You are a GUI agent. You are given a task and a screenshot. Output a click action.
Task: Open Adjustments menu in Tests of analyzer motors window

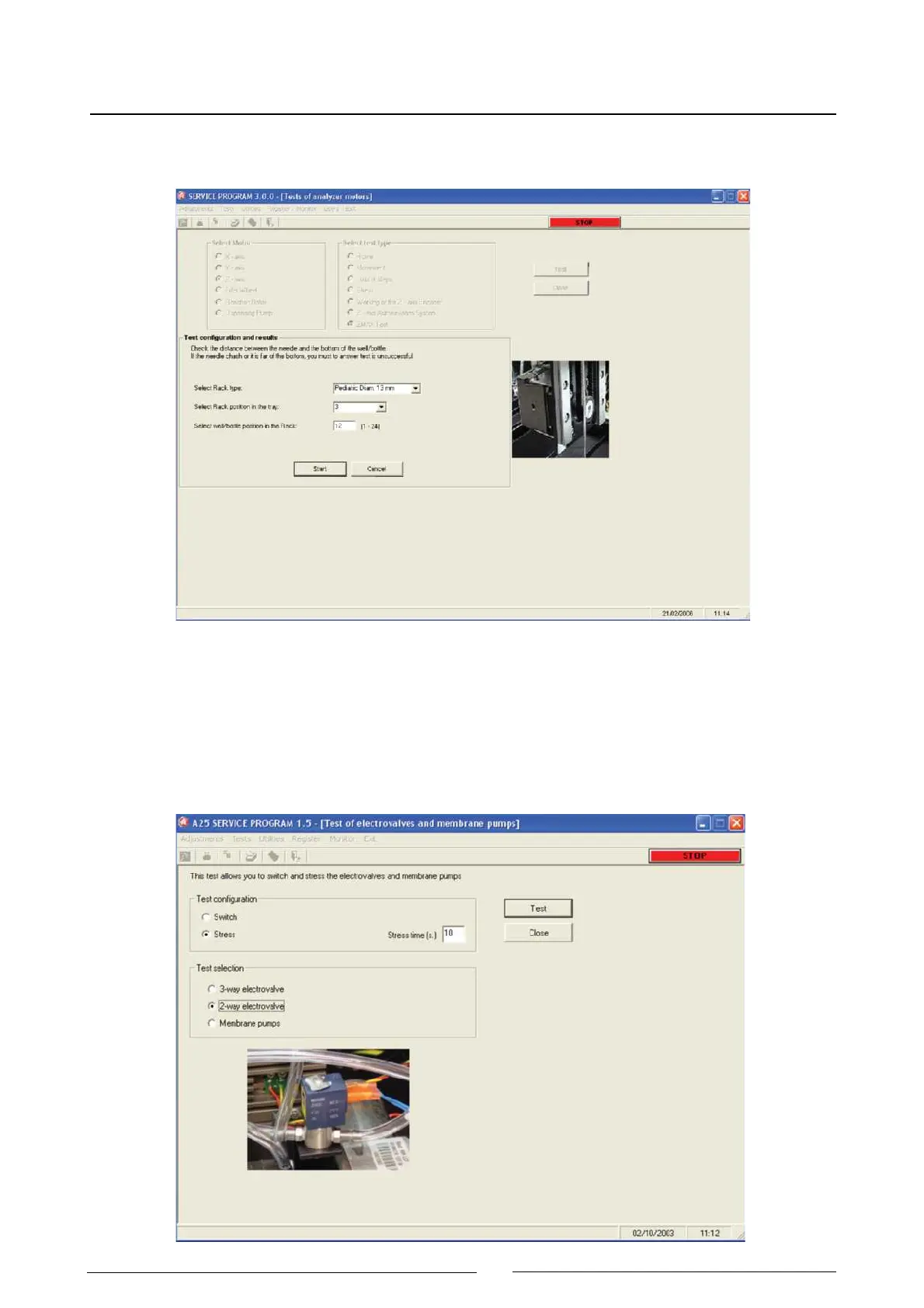coord(196,209)
